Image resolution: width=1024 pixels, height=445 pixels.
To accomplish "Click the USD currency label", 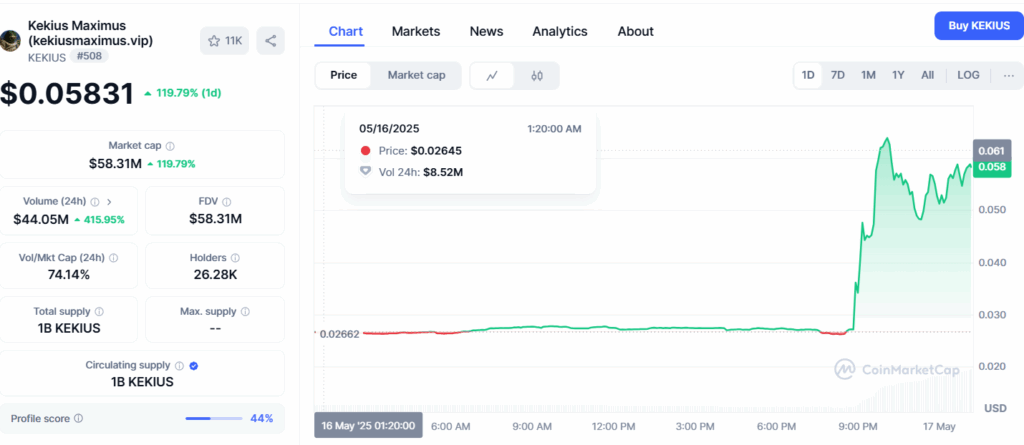I will click(x=995, y=409).
